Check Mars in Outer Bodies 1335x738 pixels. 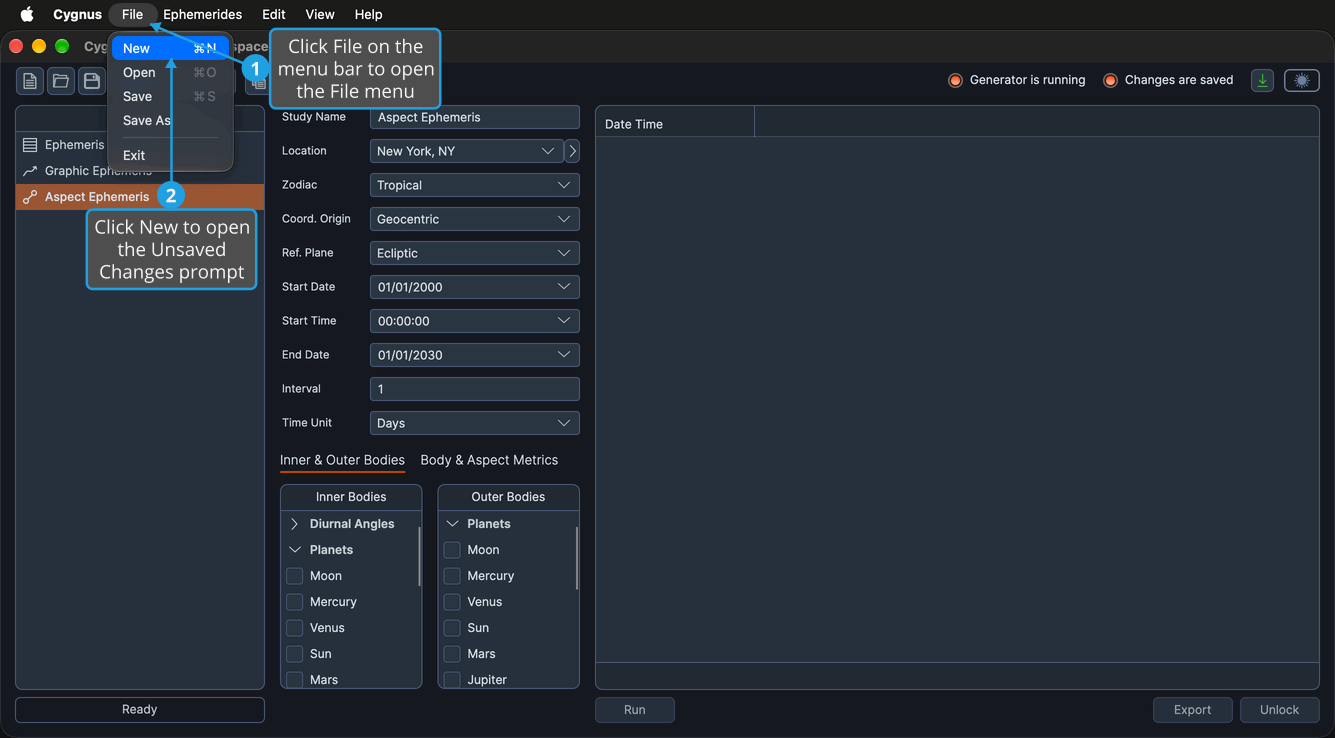point(452,654)
